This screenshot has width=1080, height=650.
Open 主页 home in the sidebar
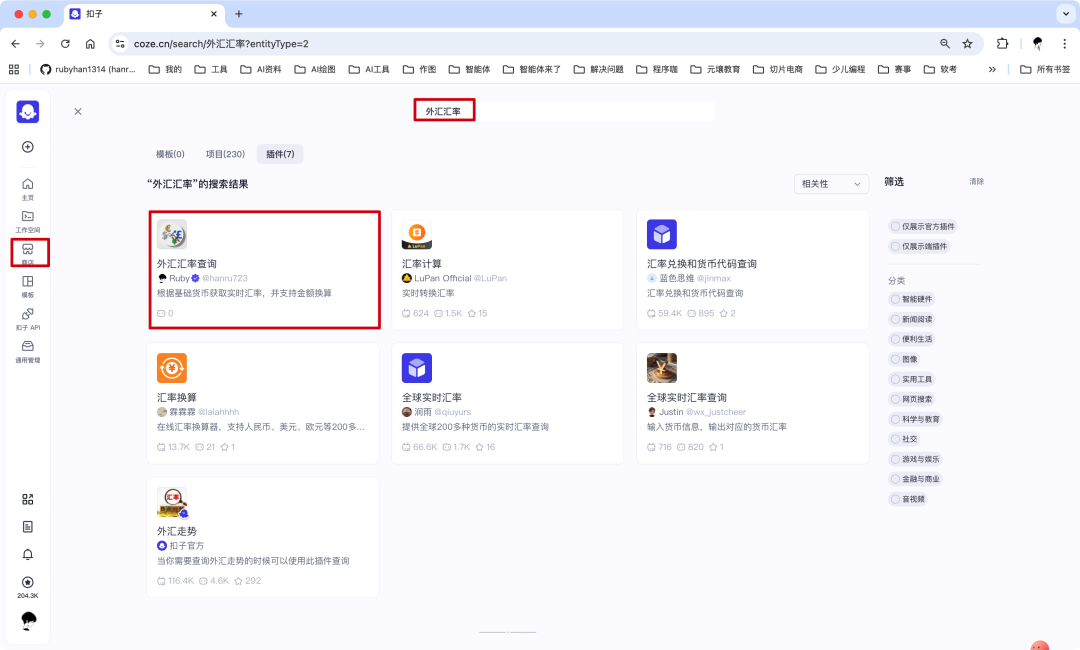pyautogui.click(x=28, y=188)
